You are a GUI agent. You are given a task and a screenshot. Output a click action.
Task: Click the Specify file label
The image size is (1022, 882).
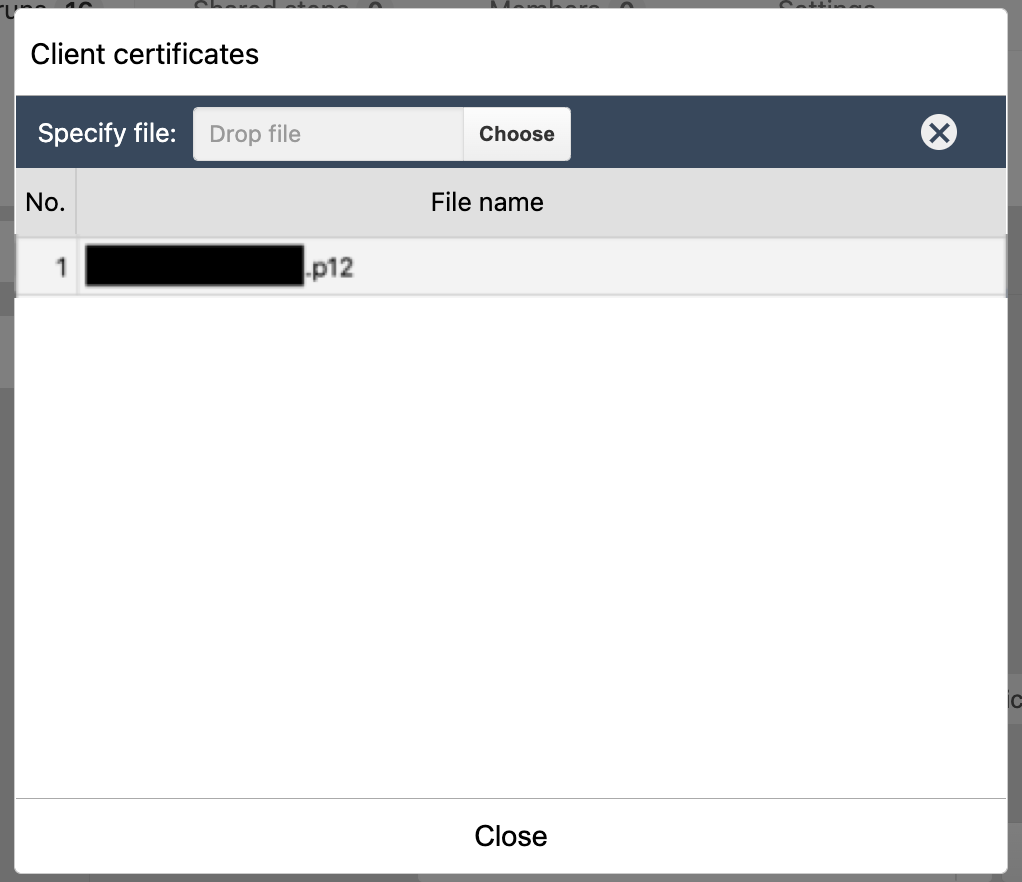point(107,134)
